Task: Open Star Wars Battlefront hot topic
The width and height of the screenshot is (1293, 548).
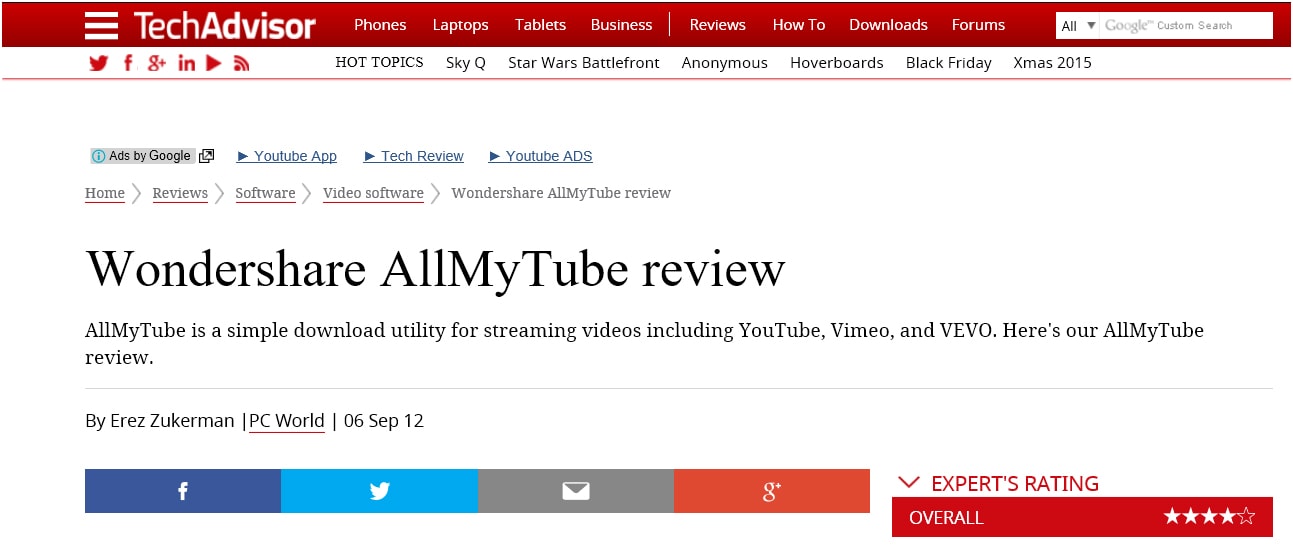Action: [584, 63]
